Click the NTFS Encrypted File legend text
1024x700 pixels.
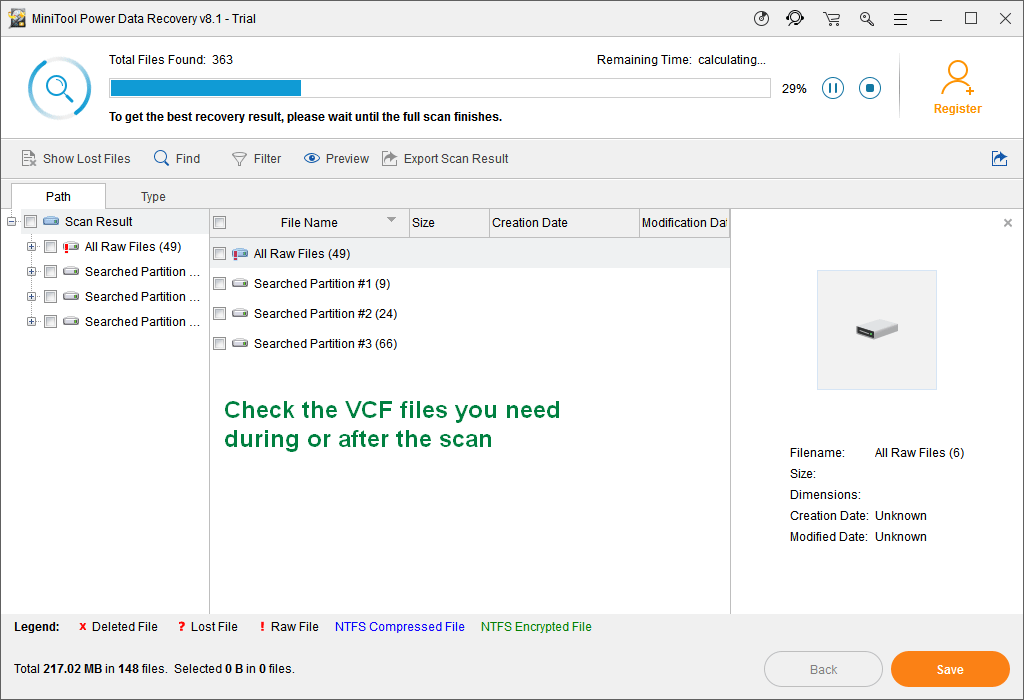point(536,627)
